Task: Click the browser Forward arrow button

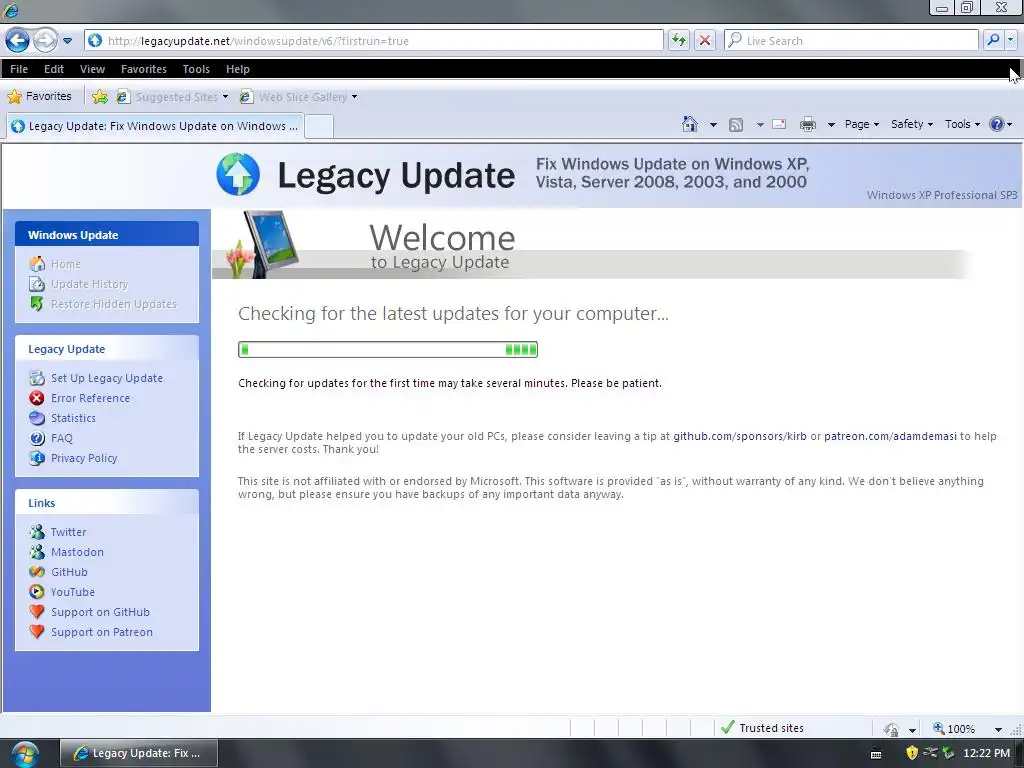Action: pos(45,40)
